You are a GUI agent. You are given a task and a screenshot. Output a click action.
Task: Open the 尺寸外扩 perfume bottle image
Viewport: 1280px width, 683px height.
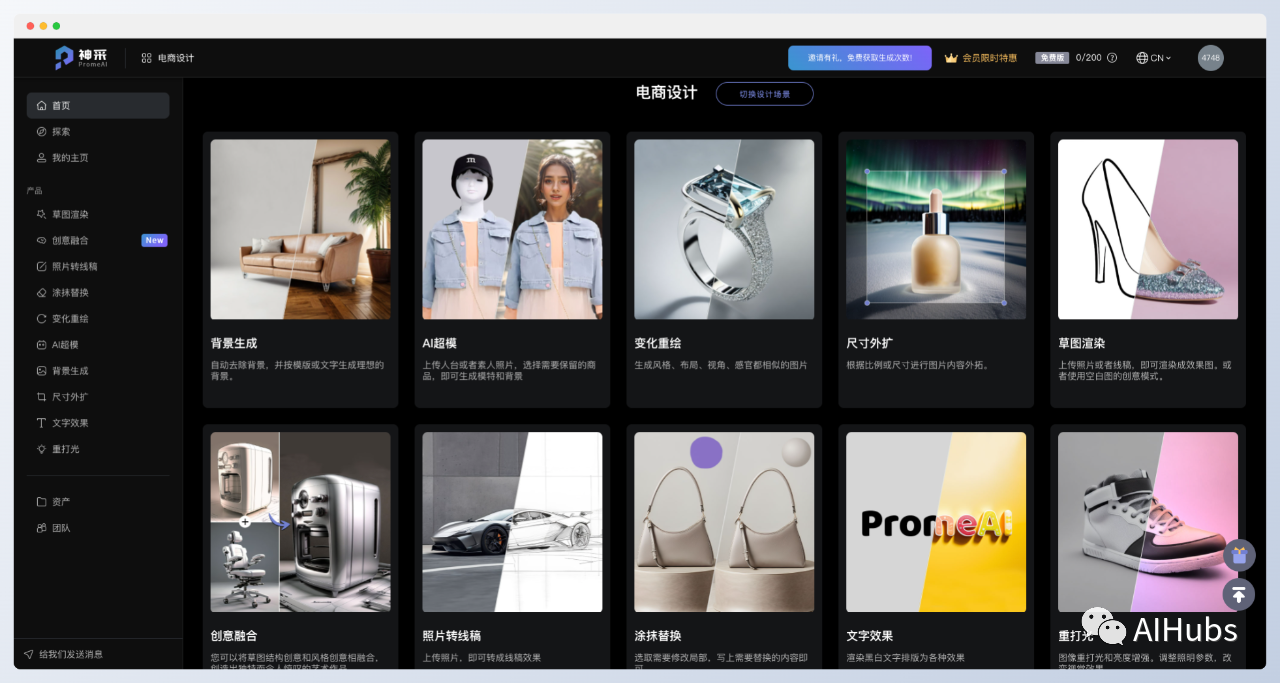coord(936,229)
